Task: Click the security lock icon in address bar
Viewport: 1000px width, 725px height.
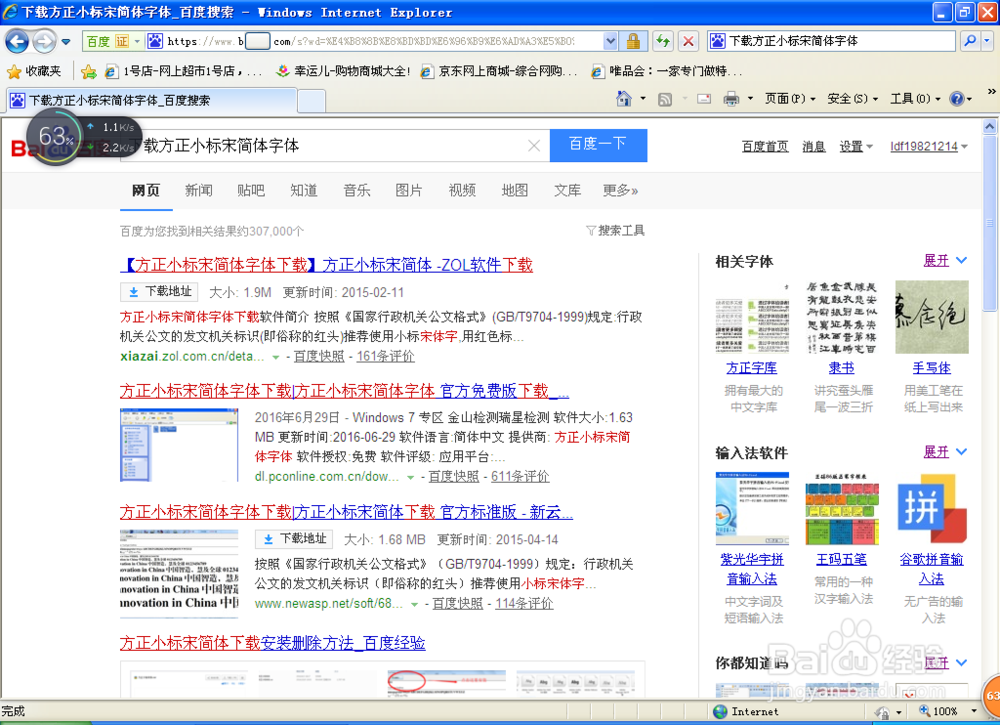Action: pyautogui.click(x=633, y=41)
